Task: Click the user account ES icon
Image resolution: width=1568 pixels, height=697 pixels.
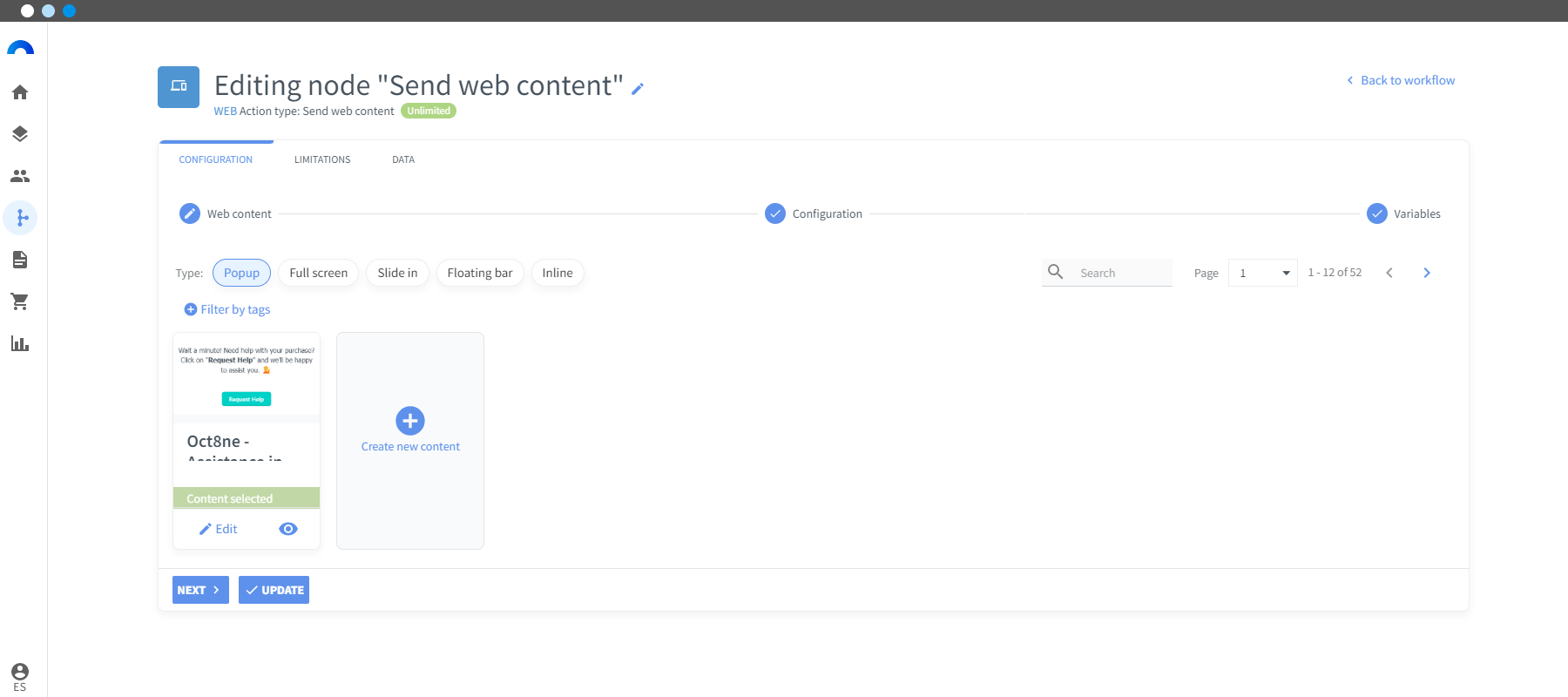Action: 20,676
